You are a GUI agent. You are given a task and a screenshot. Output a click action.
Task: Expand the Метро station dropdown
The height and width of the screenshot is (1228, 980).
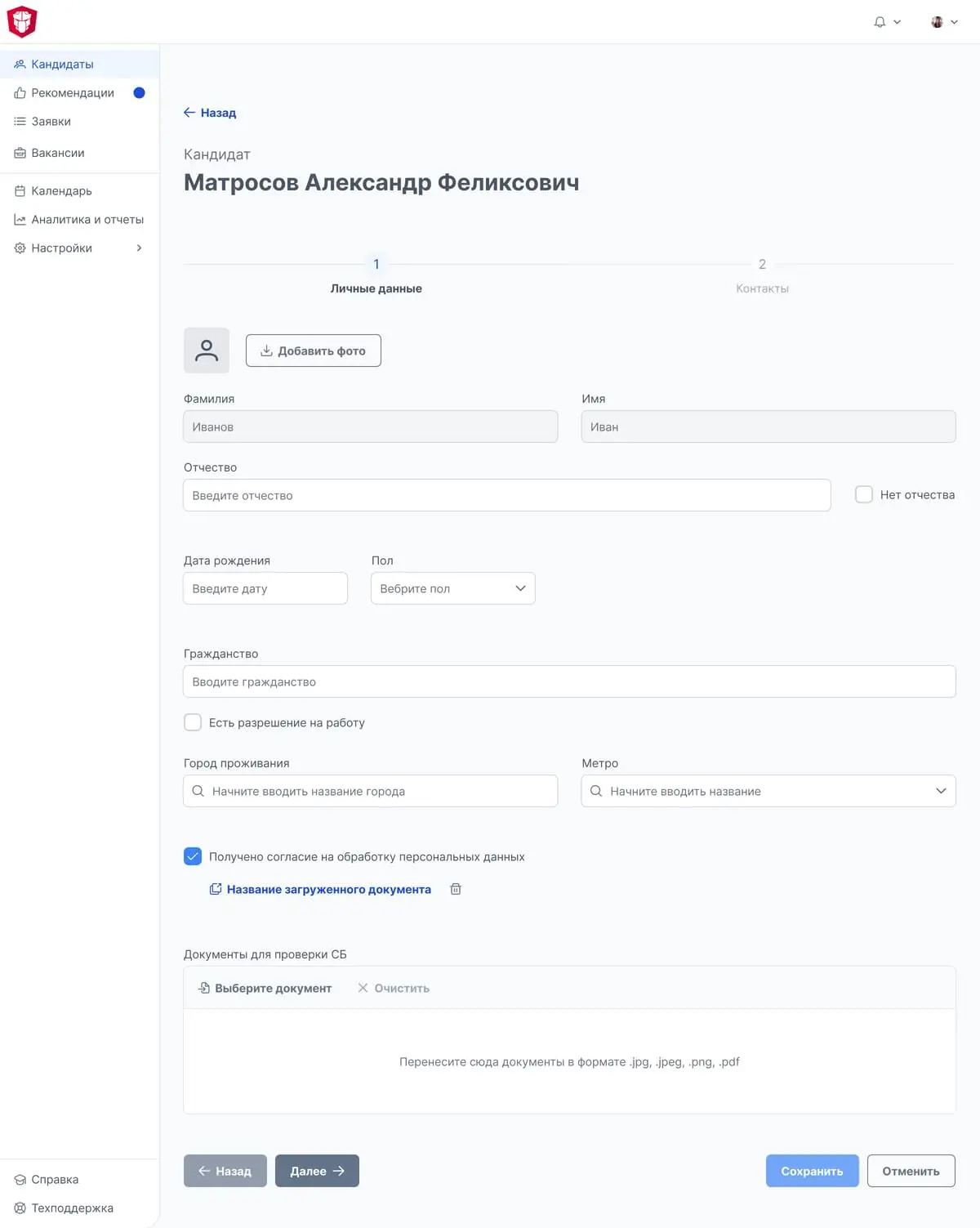940,791
